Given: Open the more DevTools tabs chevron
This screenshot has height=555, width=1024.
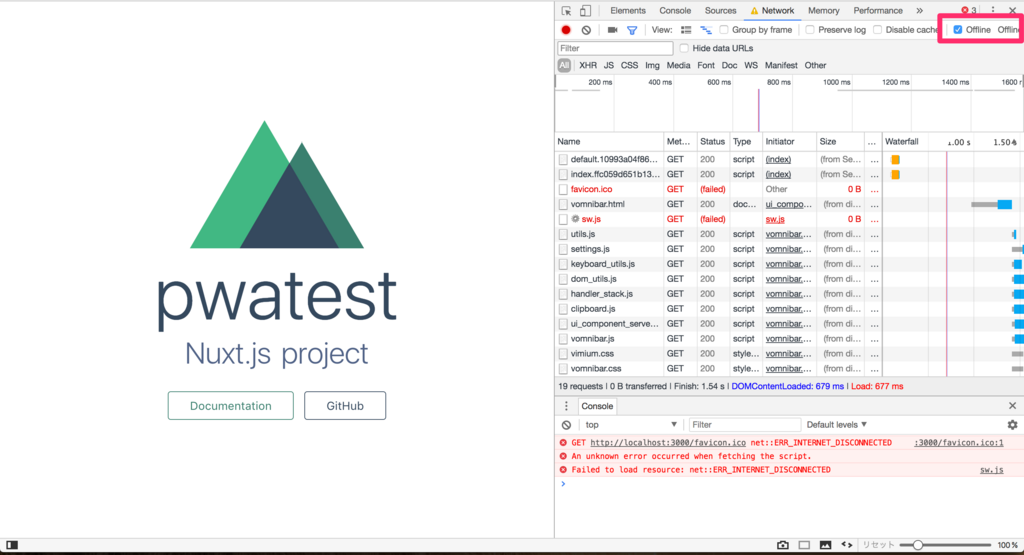Looking at the screenshot, I should [920, 10].
